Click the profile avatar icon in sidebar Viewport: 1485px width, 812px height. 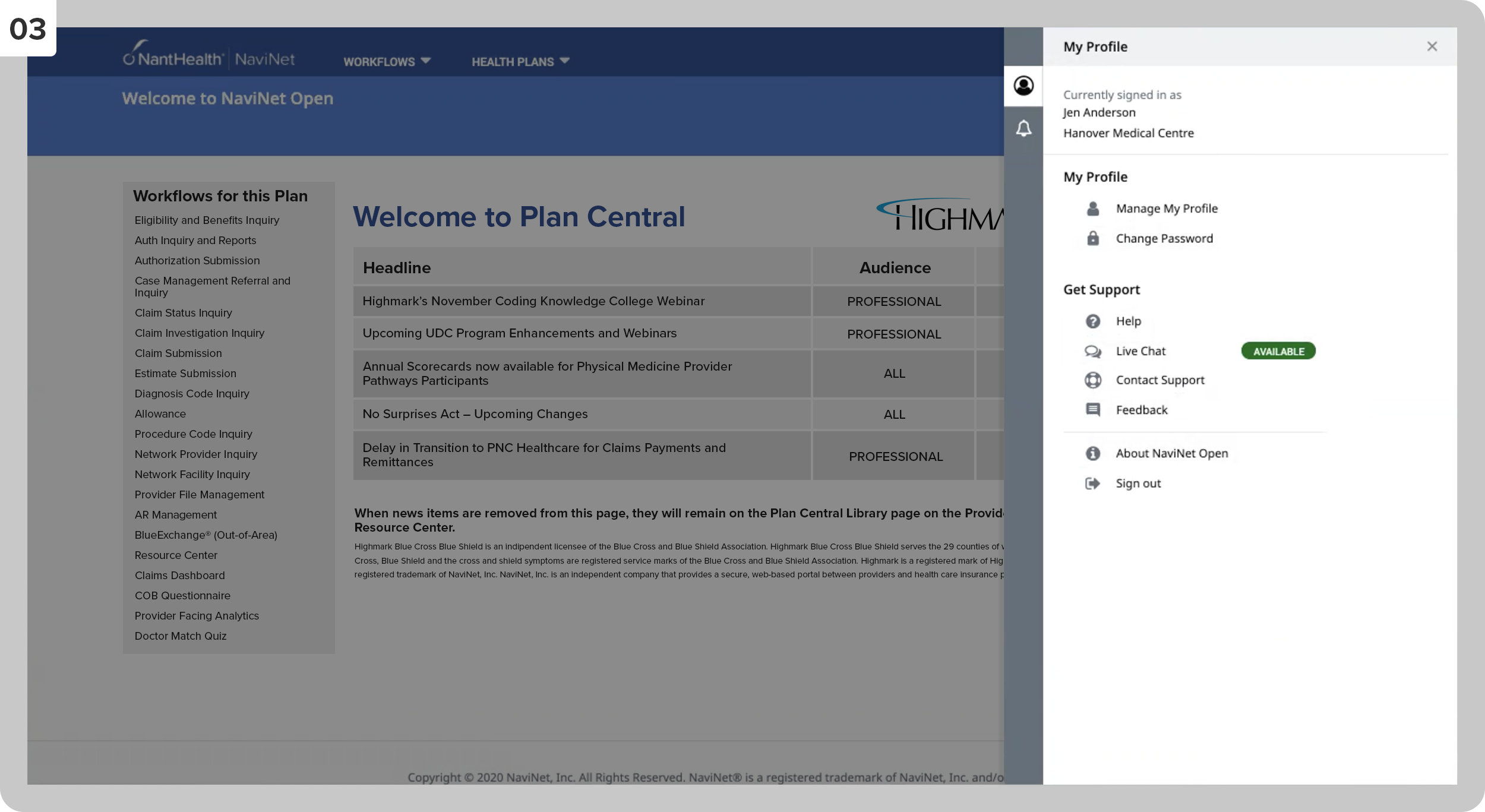[1023, 86]
